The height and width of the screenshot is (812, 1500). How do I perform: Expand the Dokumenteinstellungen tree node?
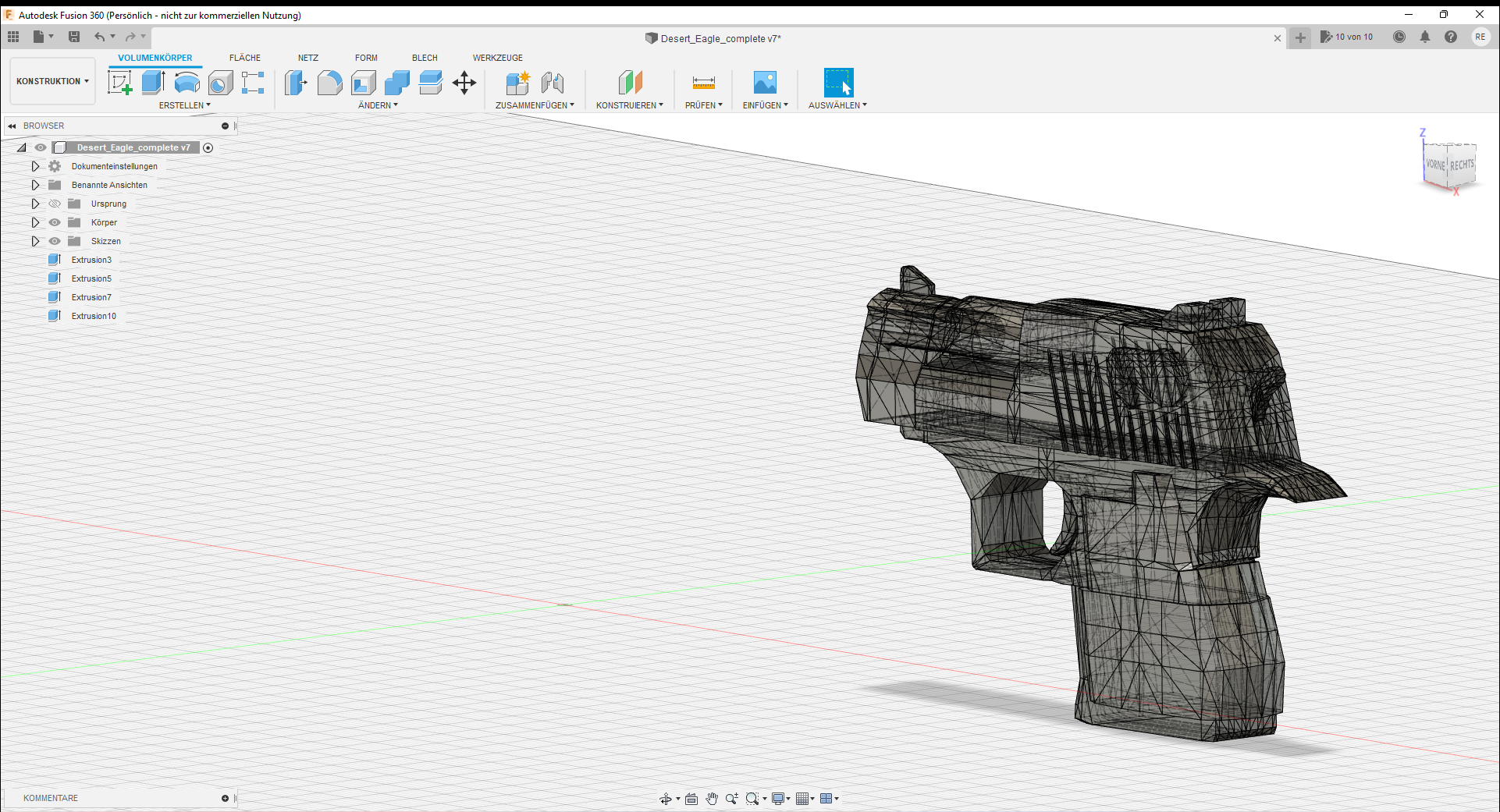[35, 166]
